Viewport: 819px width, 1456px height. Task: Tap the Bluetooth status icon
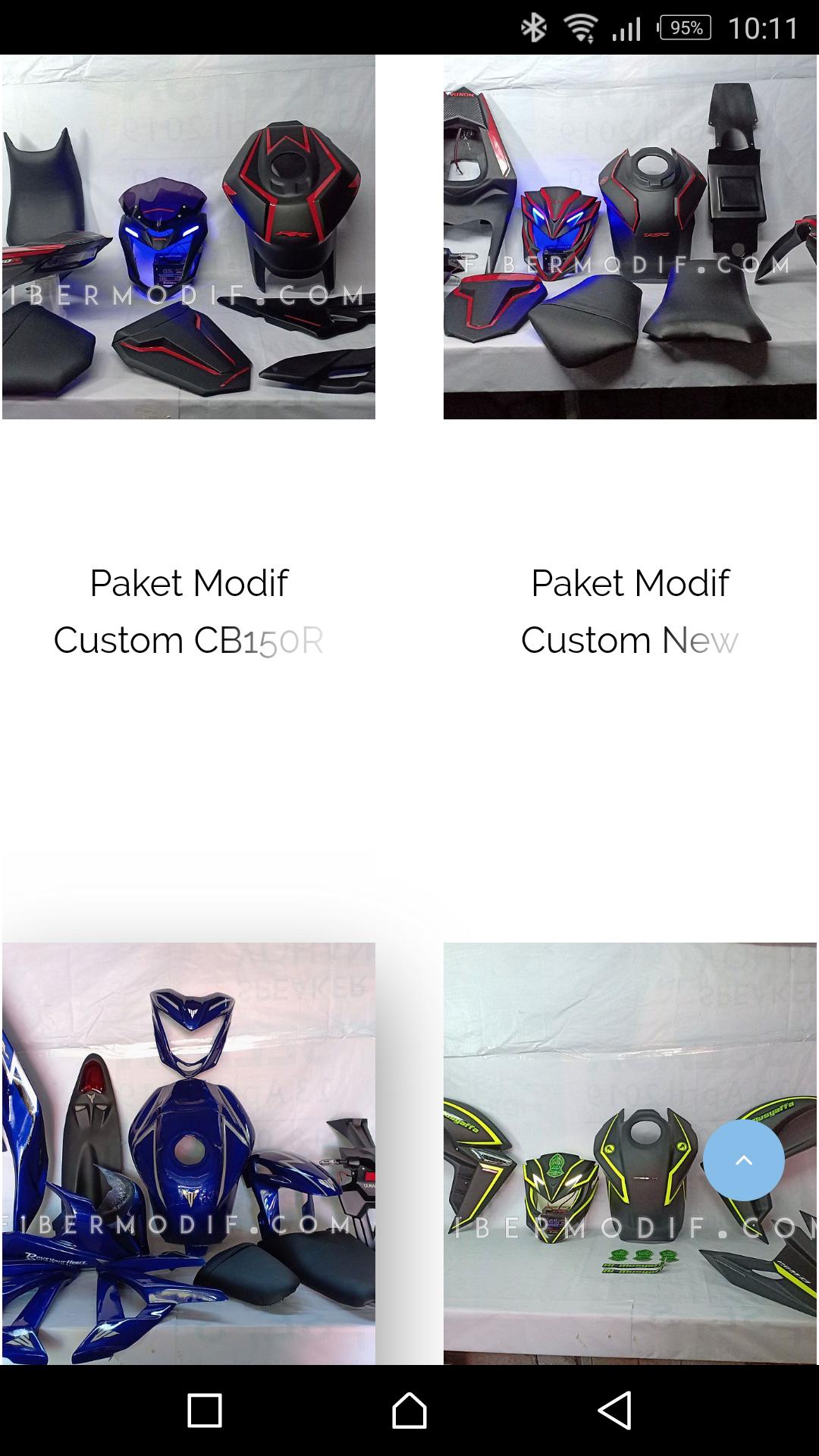(x=534, y=29)
